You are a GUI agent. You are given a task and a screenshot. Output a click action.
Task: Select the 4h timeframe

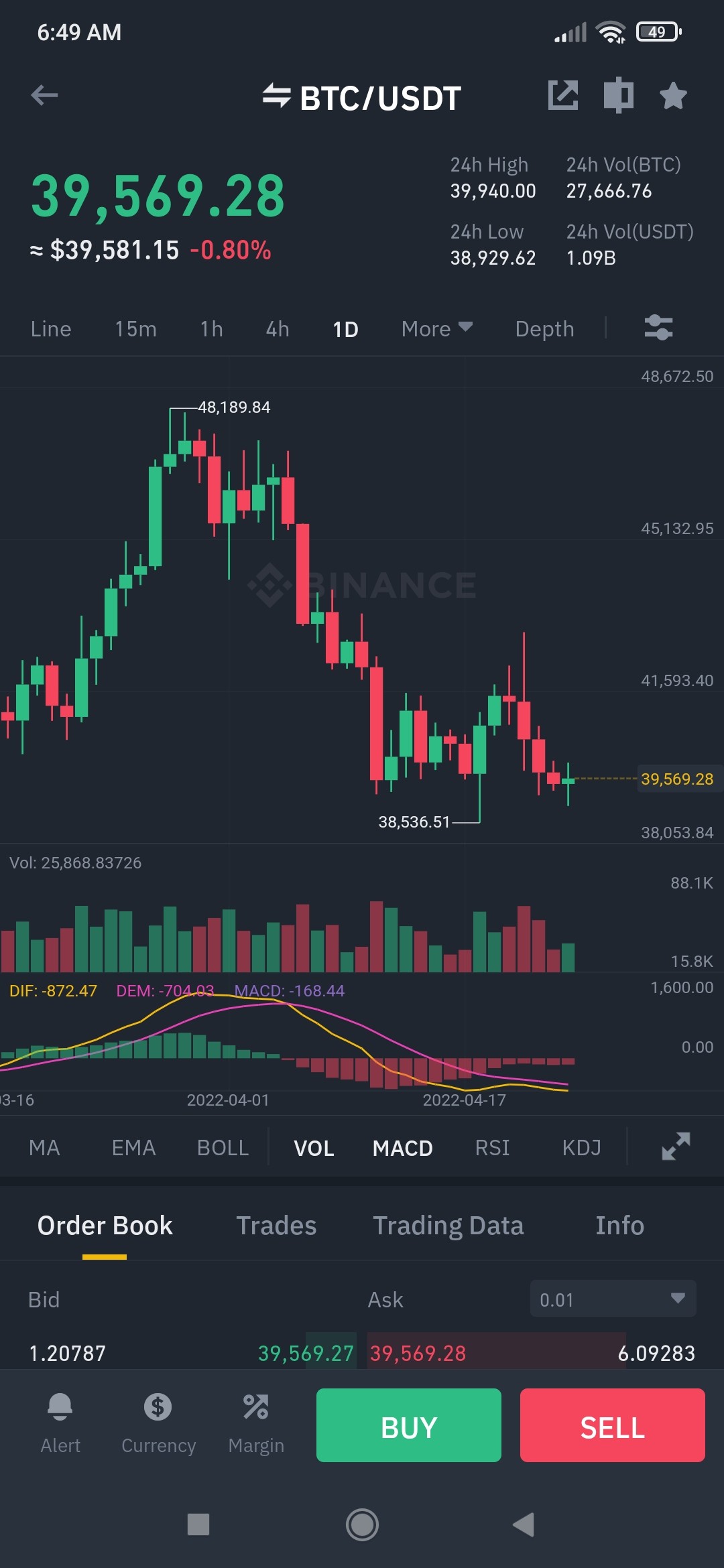click(x=278, y=329)
